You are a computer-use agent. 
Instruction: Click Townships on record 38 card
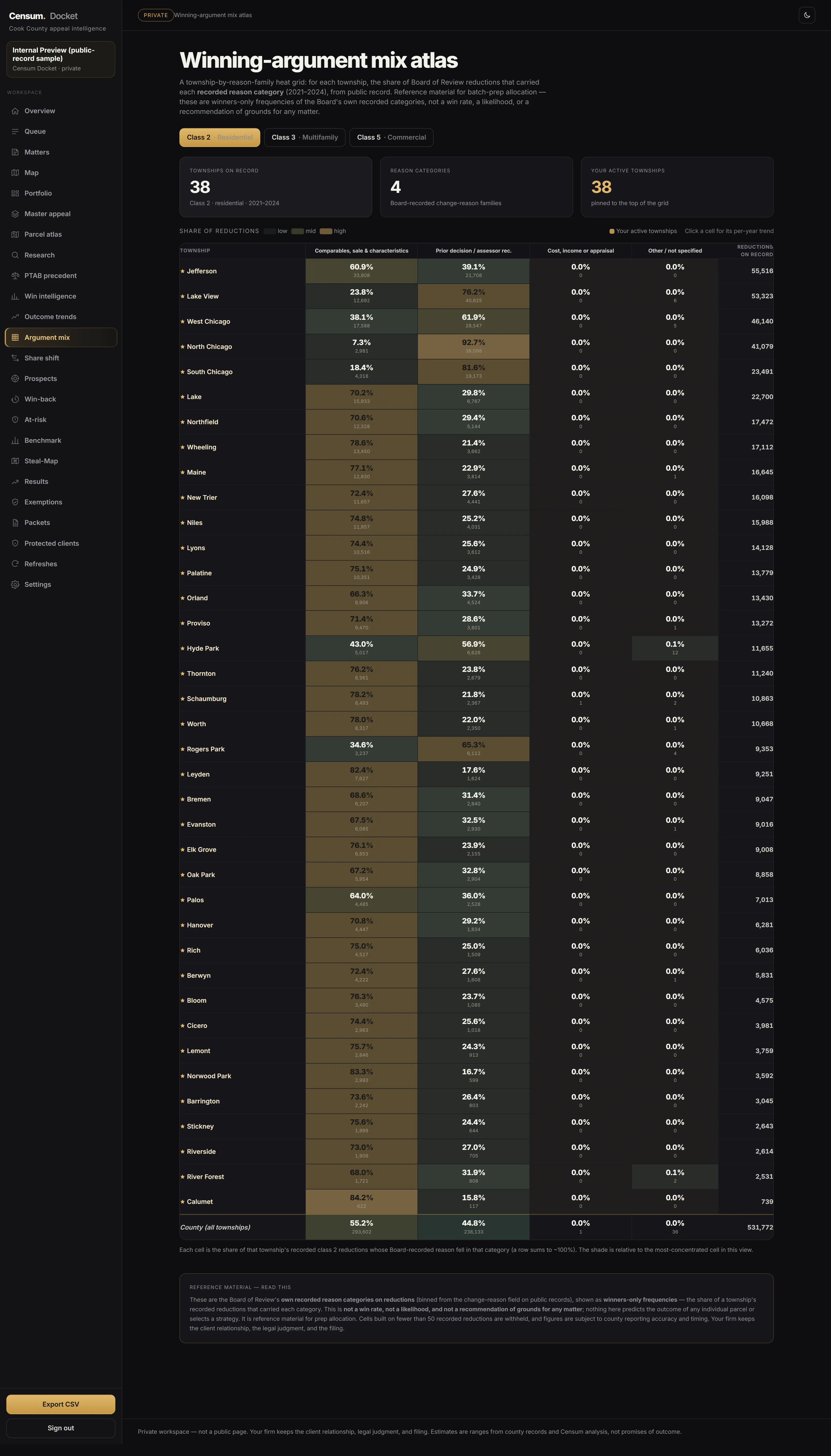[x=276, y=187]
